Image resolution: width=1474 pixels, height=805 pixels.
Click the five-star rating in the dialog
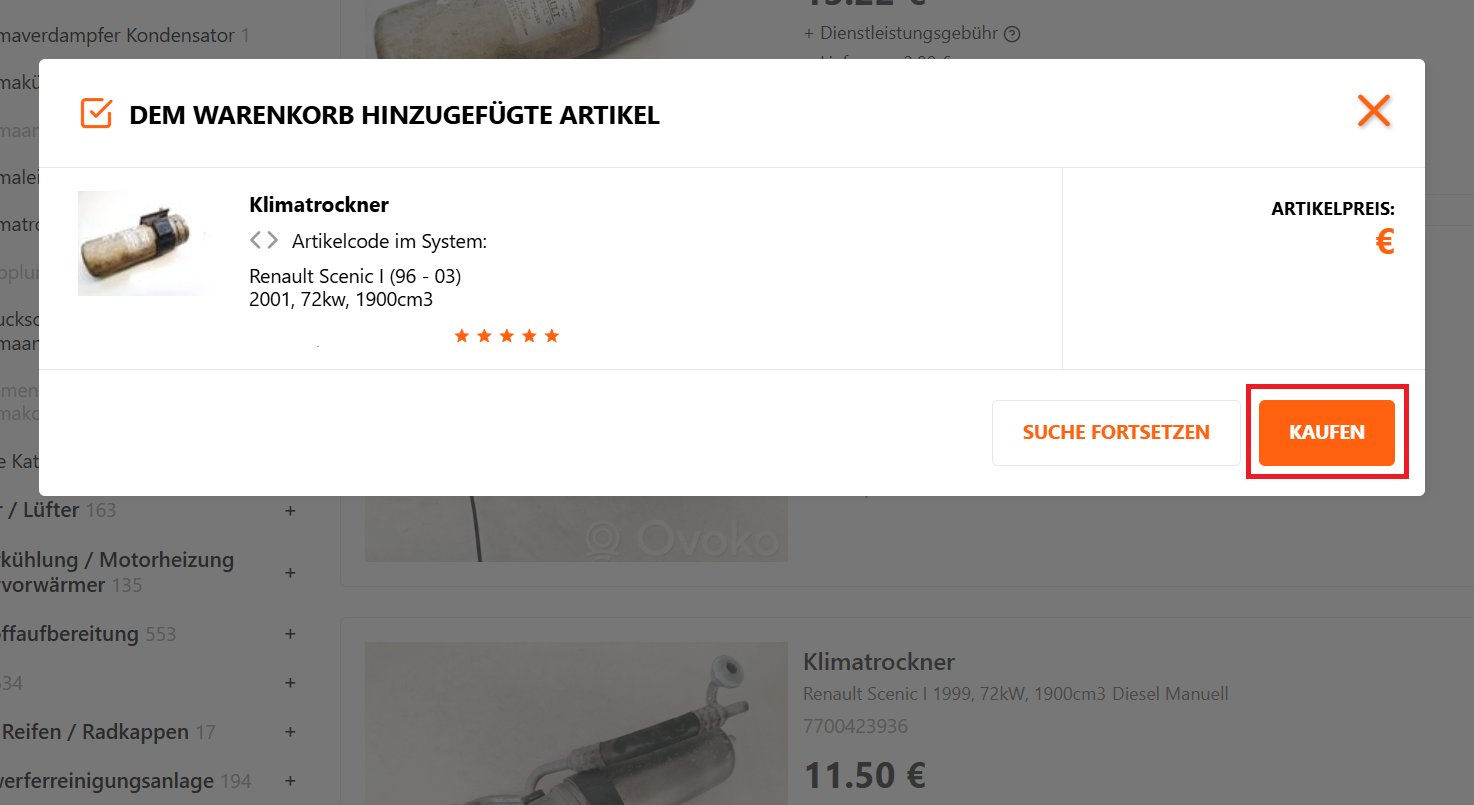[506, 336]
